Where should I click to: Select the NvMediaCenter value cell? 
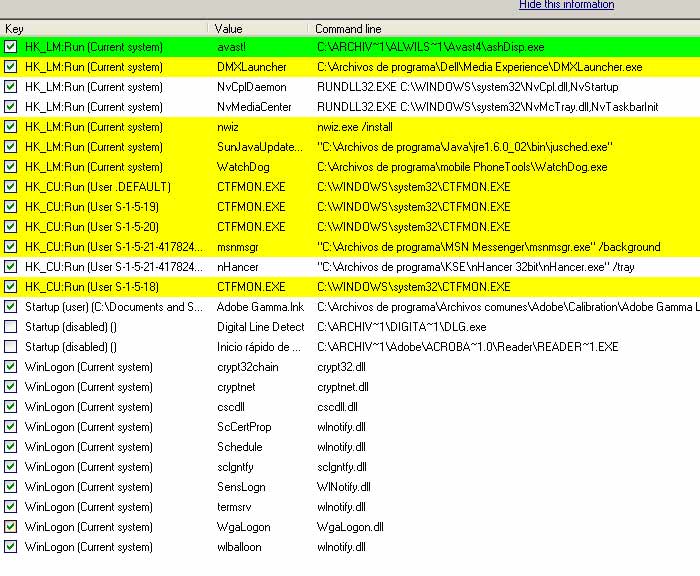pos(254,107)
